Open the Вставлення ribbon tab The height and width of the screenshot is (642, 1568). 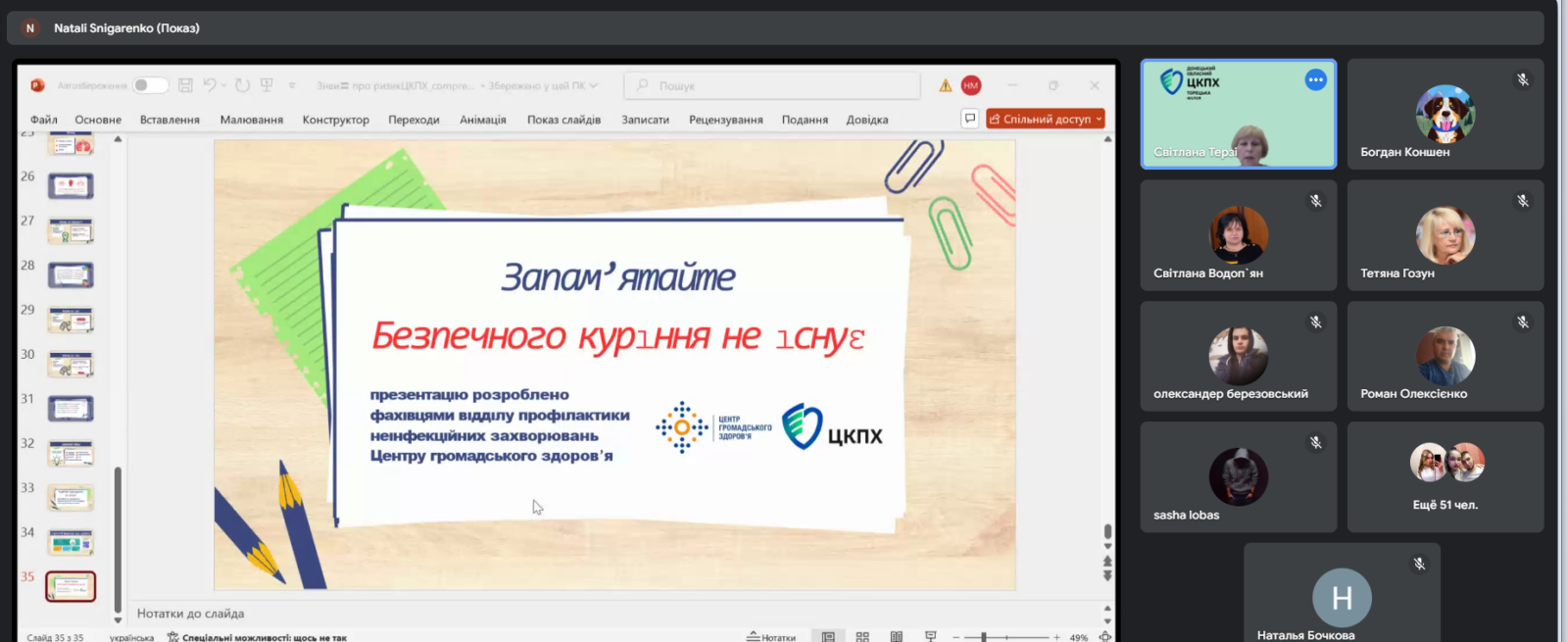click(x=170, y=120)
